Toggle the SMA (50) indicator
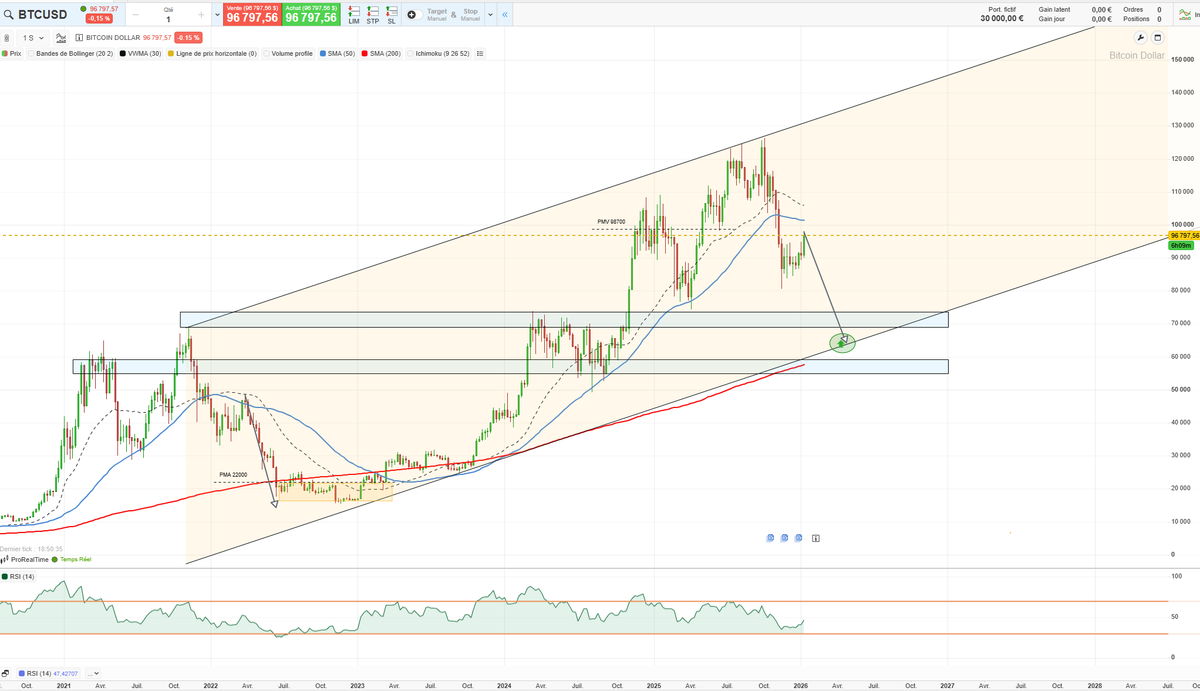 tap(338, 53)
